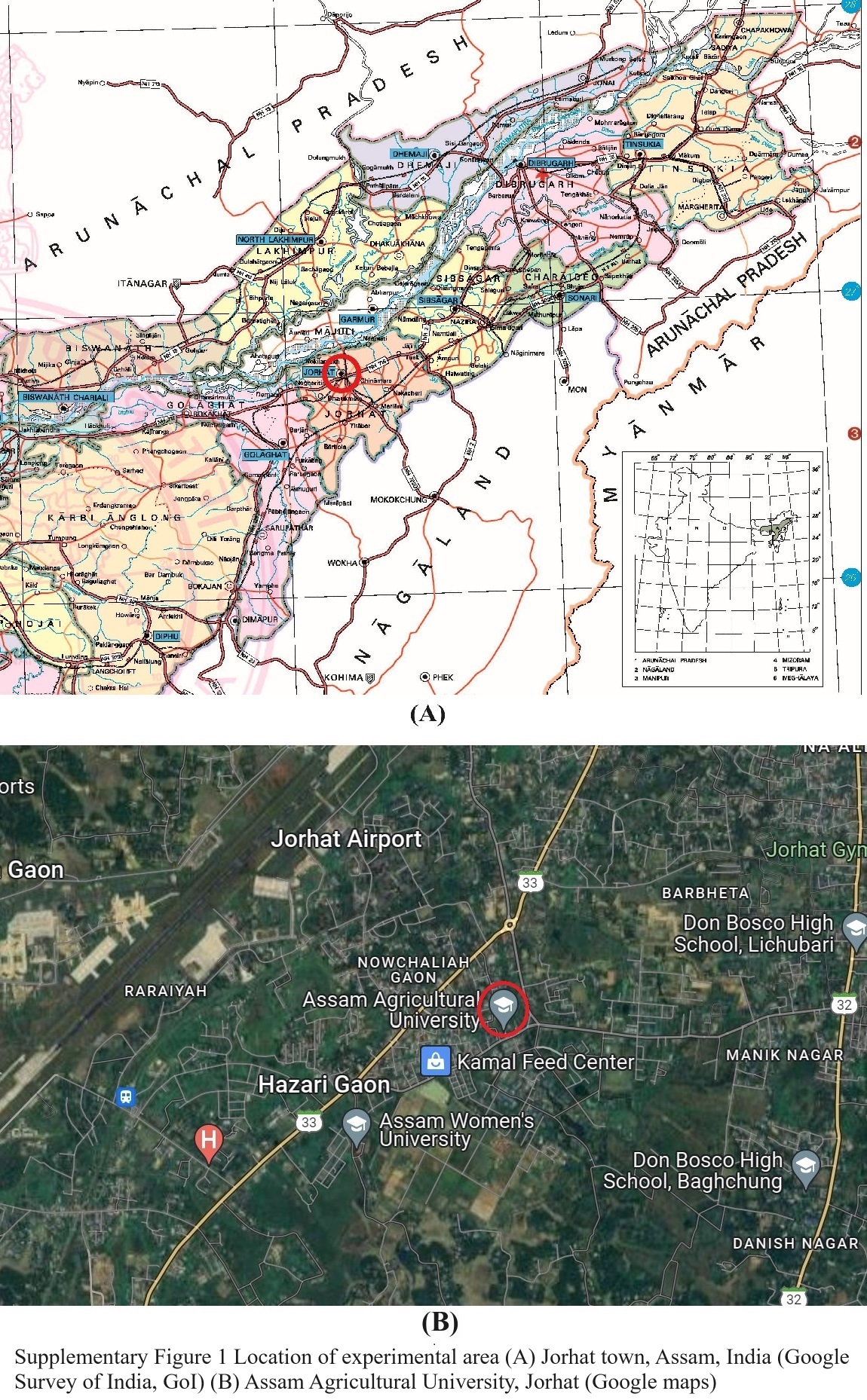This screenshot has width=867, height=1400.
Task: Click the KOHIMA capital label
Action: 344,677
